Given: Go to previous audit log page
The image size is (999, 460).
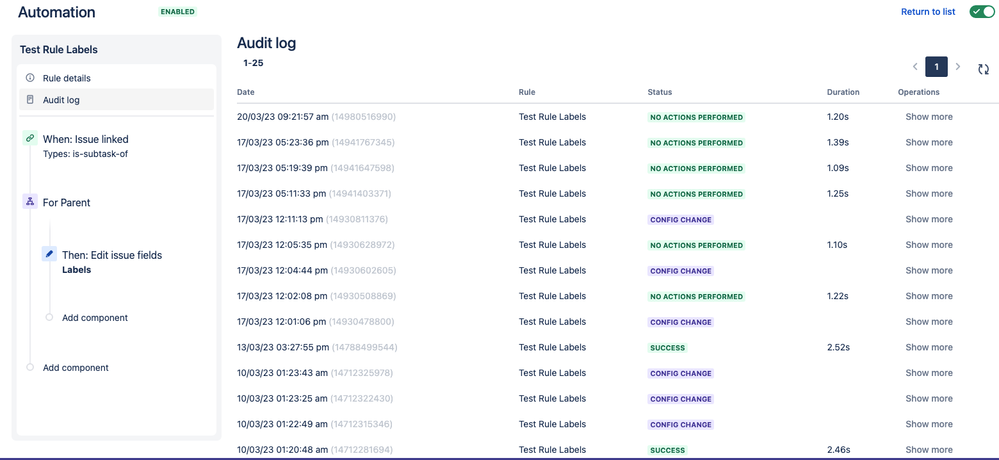Looking at the screenshot, I should tap(915, 67).
